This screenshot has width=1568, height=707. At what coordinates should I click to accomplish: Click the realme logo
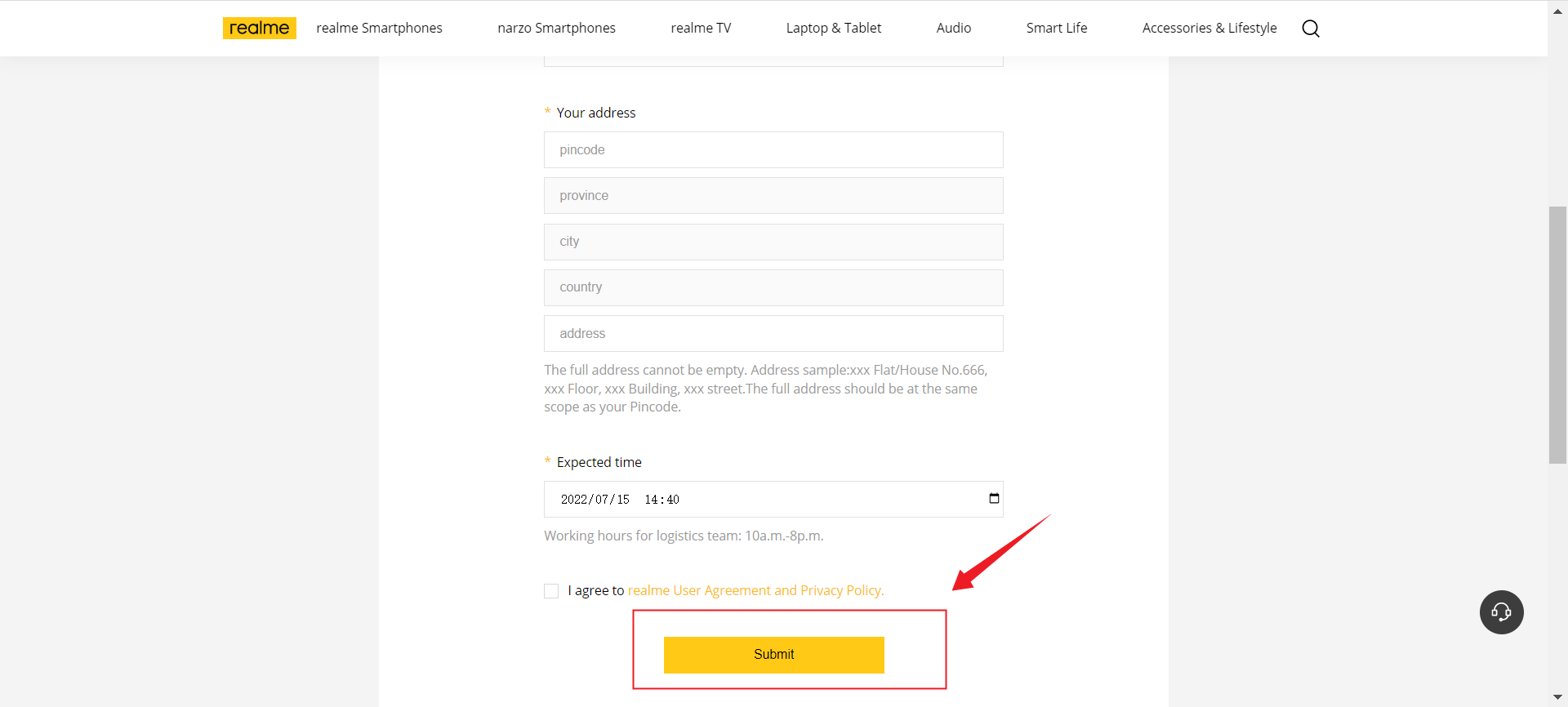point(259,28)
